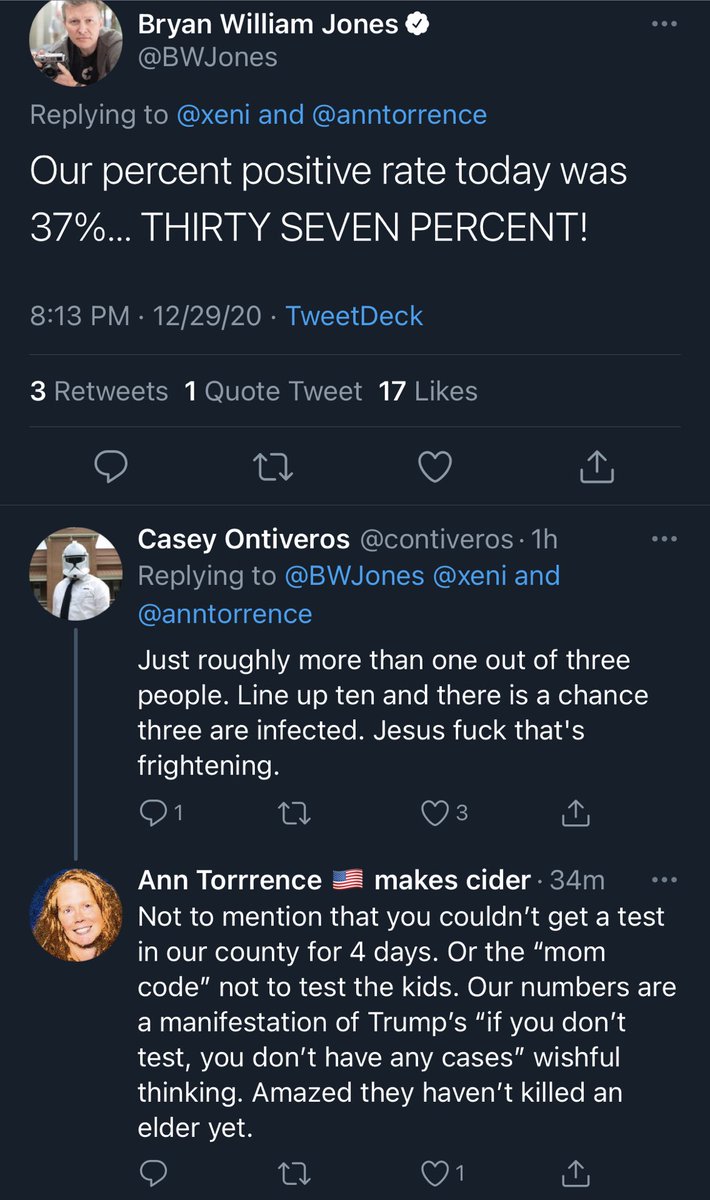Open more options on Casey Ontiveros's reply
The width and height of the screenshot is (710, 1200).
pos(664,539)
